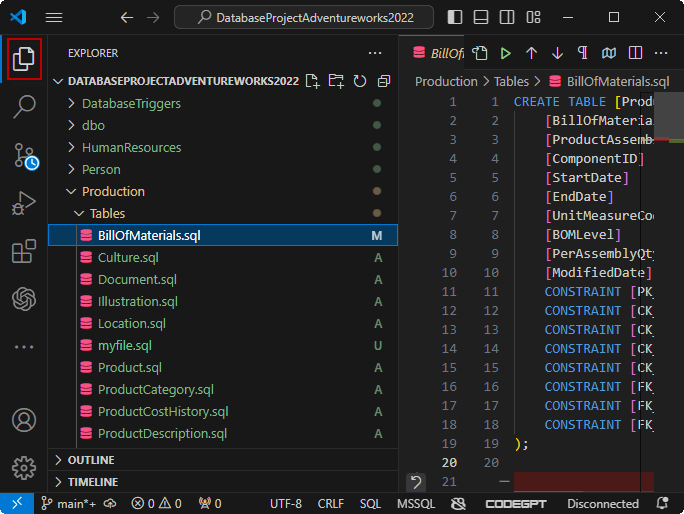Open the hamburger application menu

(x=54, y=17)
